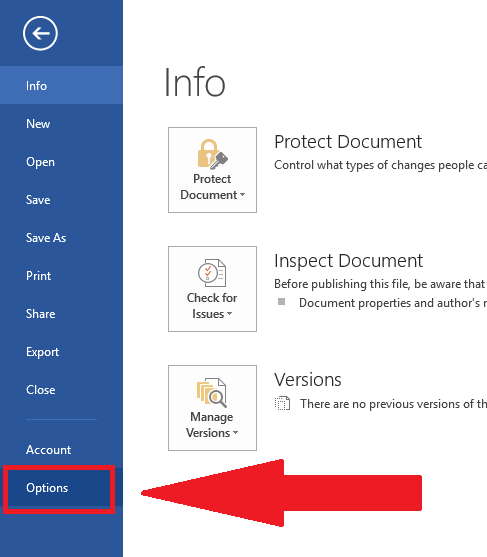
Task: Open the Print page
Action: (x=61, y=276)
